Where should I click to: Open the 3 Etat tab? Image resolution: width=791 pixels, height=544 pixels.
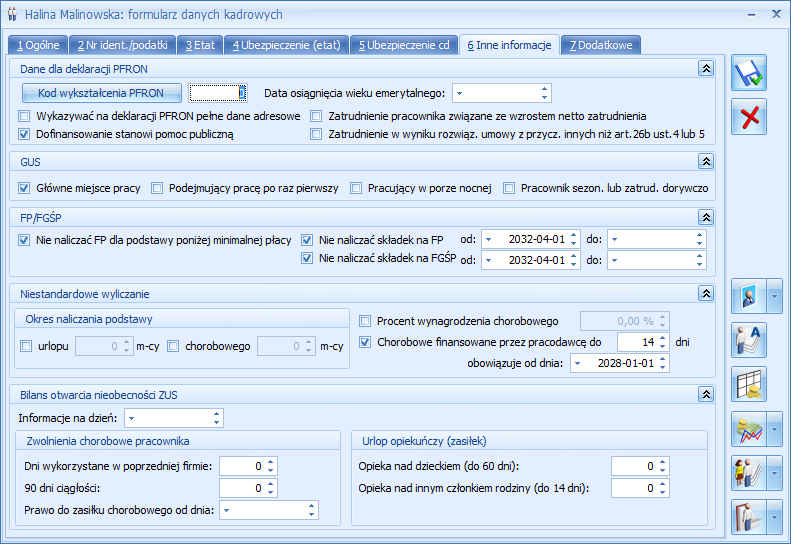coord(200,45)
